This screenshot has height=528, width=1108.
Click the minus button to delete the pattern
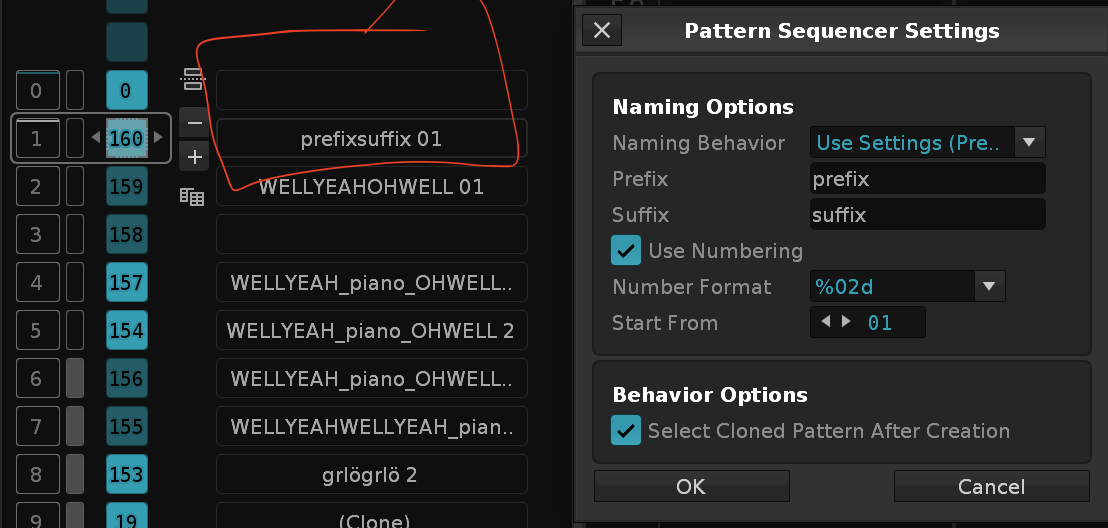(194, 123)
